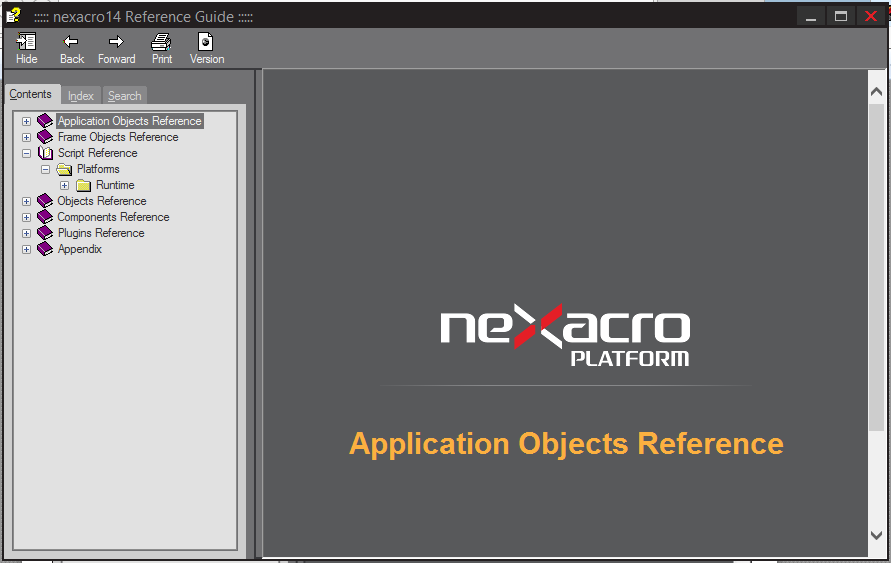Select Plugins Reference tree item
891x563 pixels.
pyautogui.click(x=101, y=232)
